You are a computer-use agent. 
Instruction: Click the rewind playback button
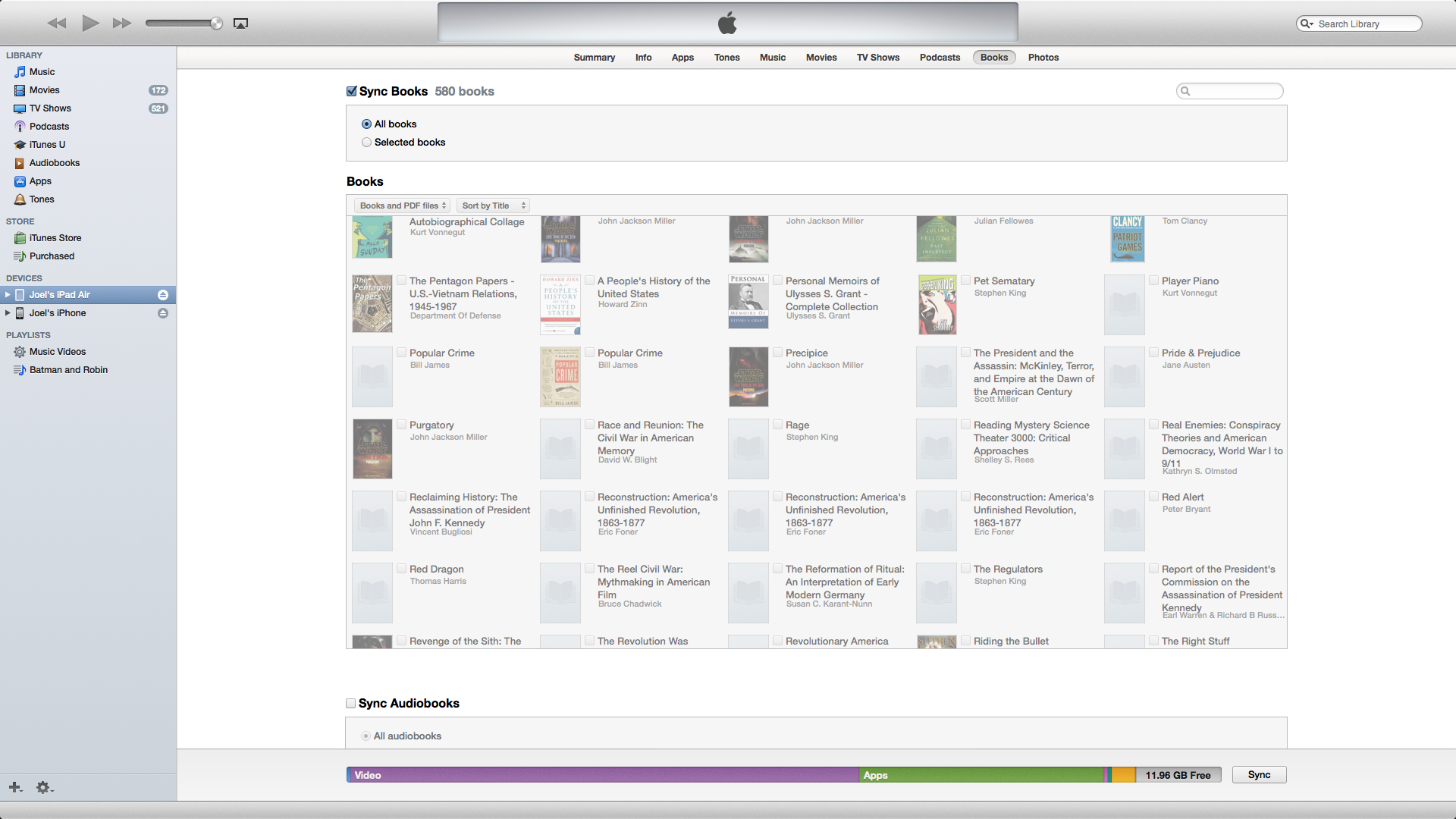(57, 24)
